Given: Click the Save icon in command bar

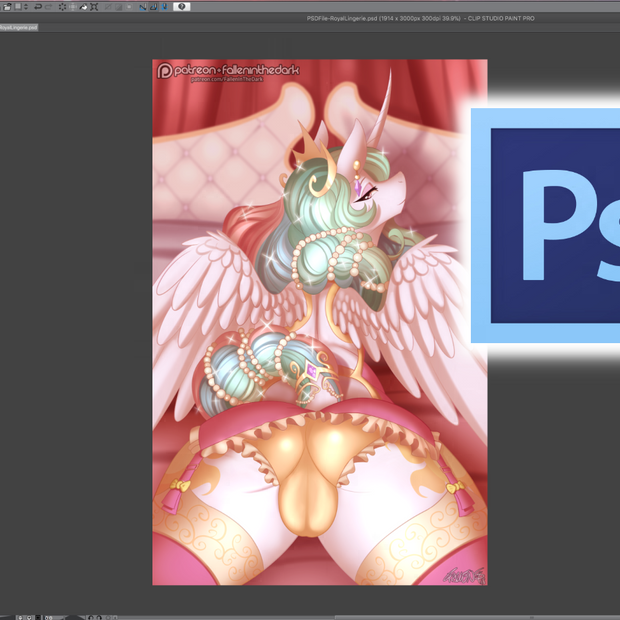Looking at the screenshot, I should point(18,7).
